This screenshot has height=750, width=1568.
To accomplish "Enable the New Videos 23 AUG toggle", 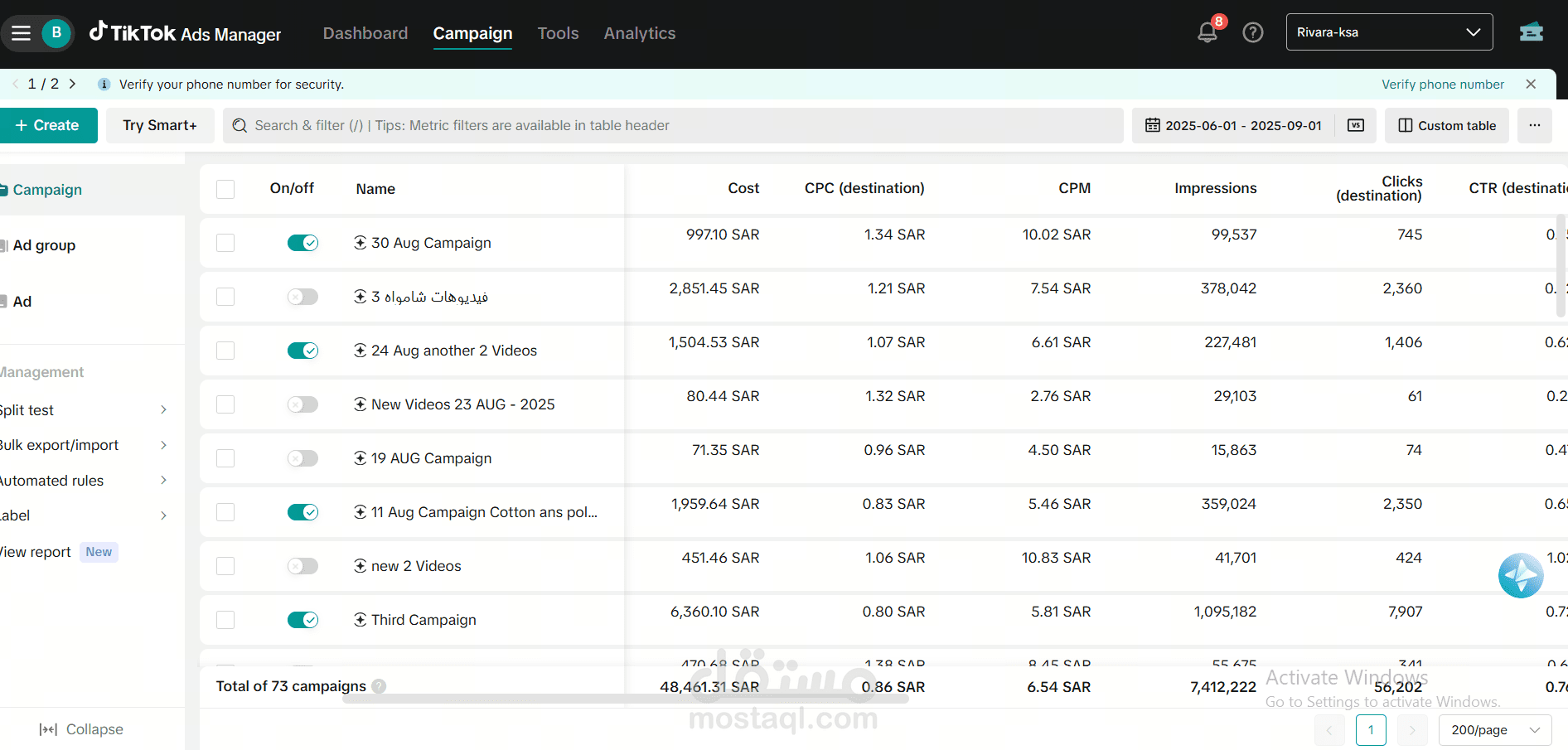I will [x=302, y=404].
